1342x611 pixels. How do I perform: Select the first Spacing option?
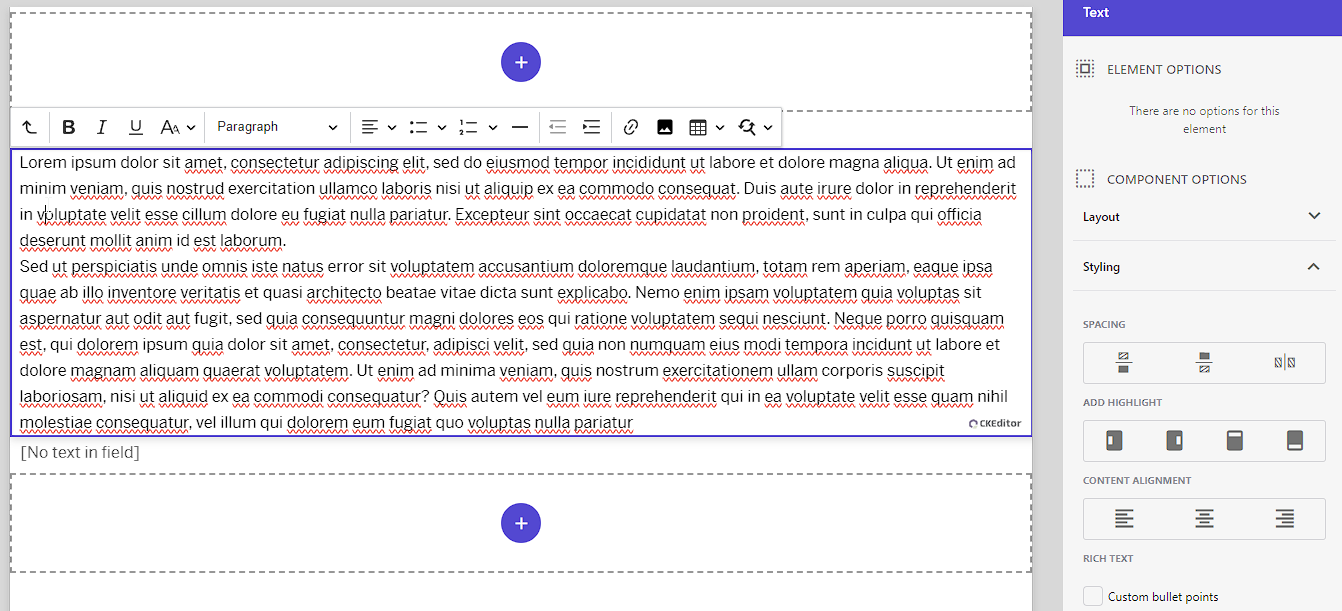(1123, 361)
